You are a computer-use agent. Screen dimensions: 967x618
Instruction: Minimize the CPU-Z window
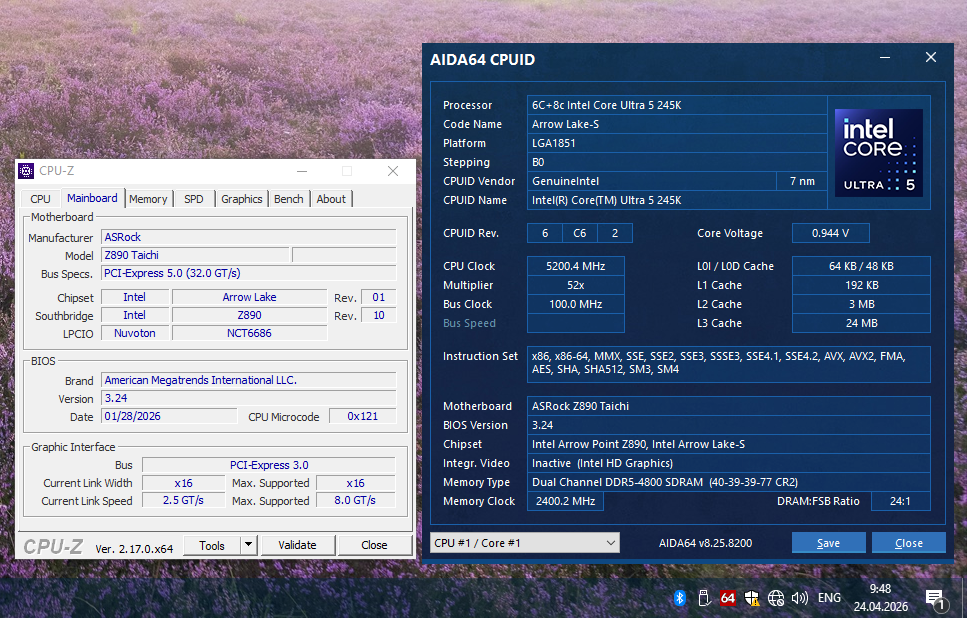point(302,171)
